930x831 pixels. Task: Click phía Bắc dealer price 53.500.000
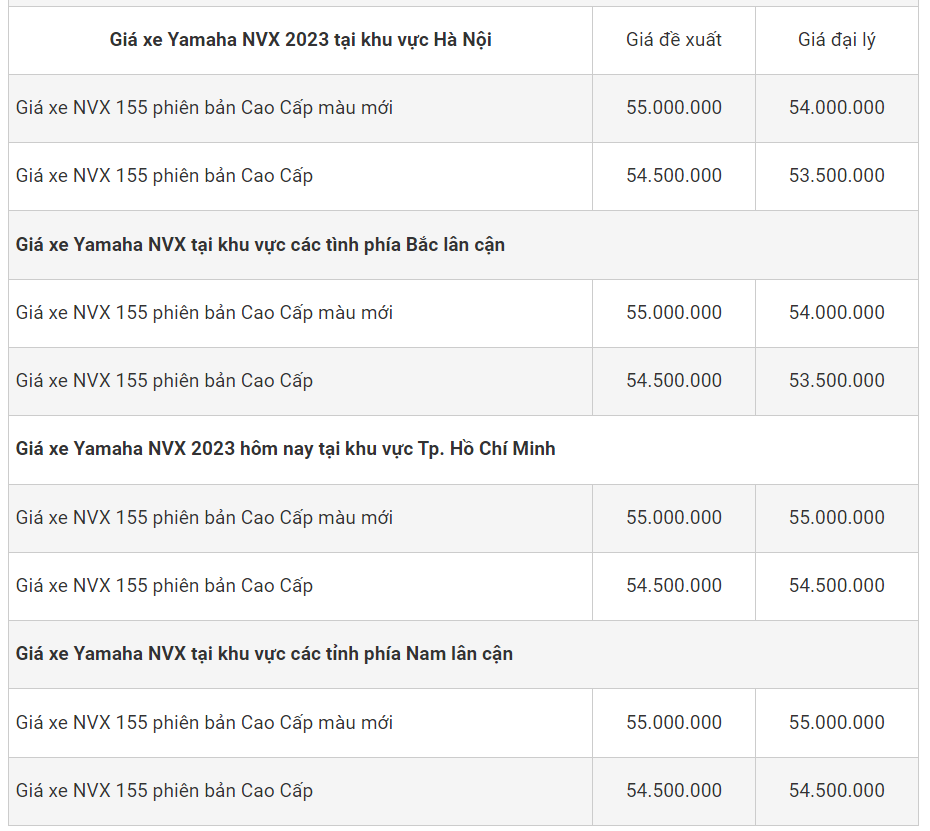point(836,381)
